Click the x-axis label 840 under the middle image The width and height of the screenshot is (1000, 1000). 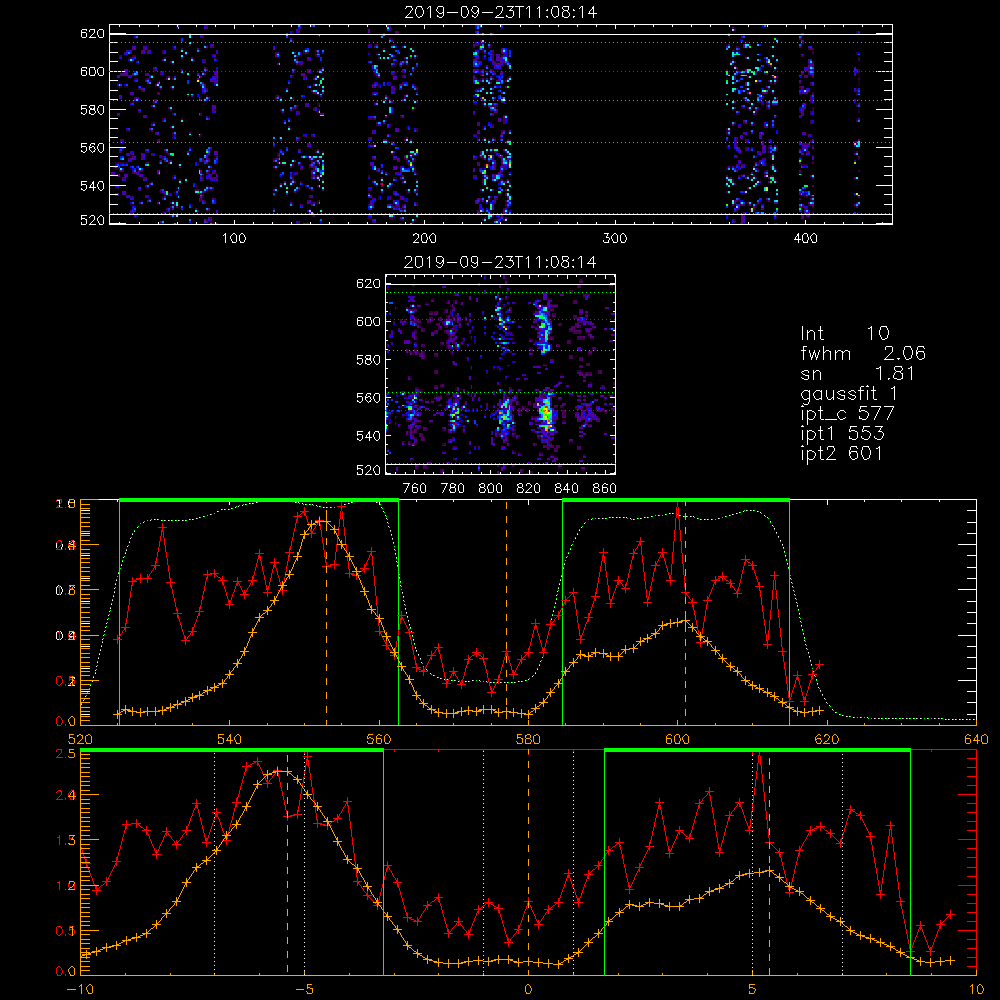point(566,489)
